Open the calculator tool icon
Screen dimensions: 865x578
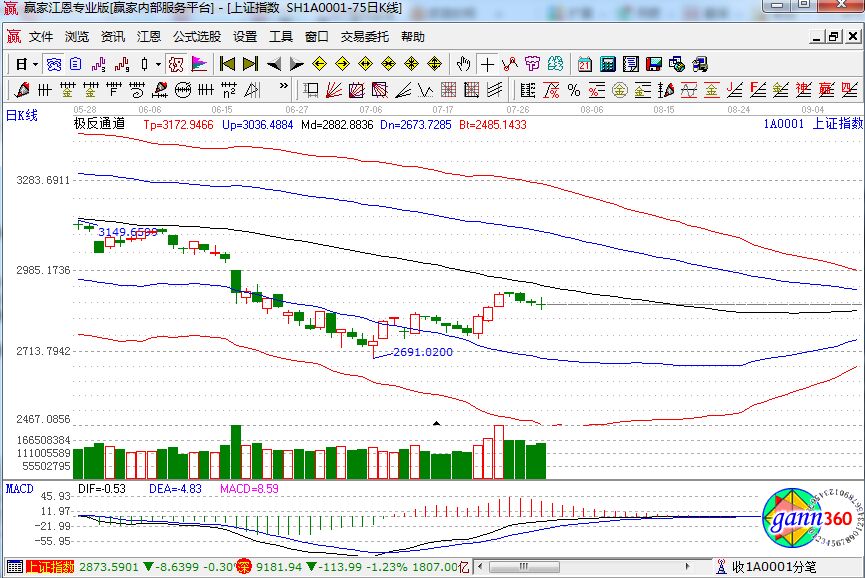607,64
